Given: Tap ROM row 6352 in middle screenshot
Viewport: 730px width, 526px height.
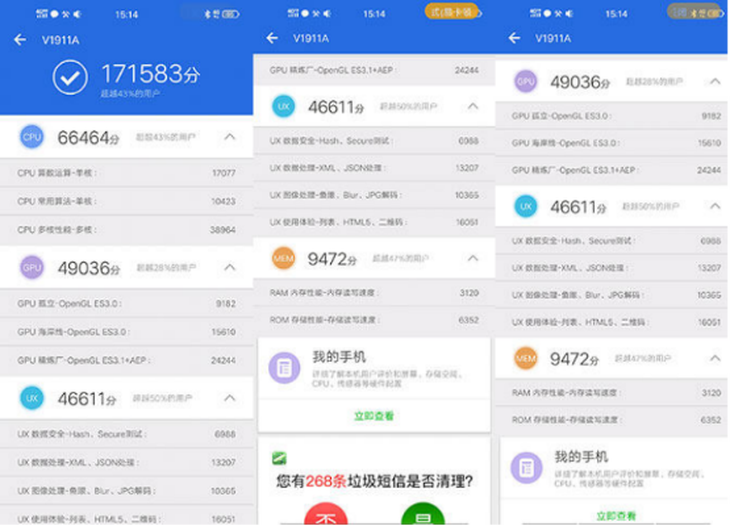Looking at the screenshot, I should click(x=374, y=320).
